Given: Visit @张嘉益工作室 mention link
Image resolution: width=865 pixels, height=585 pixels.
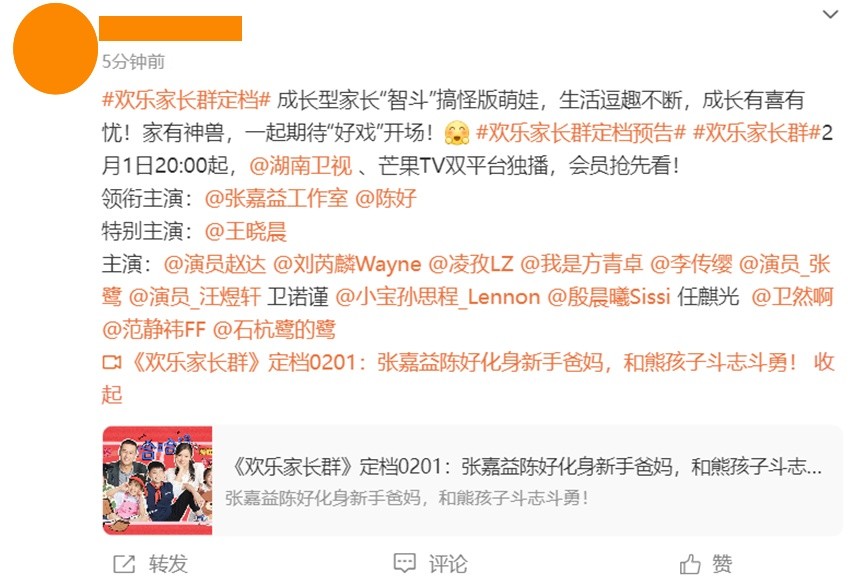Looking at the screenshot, I should click(276, 198).
